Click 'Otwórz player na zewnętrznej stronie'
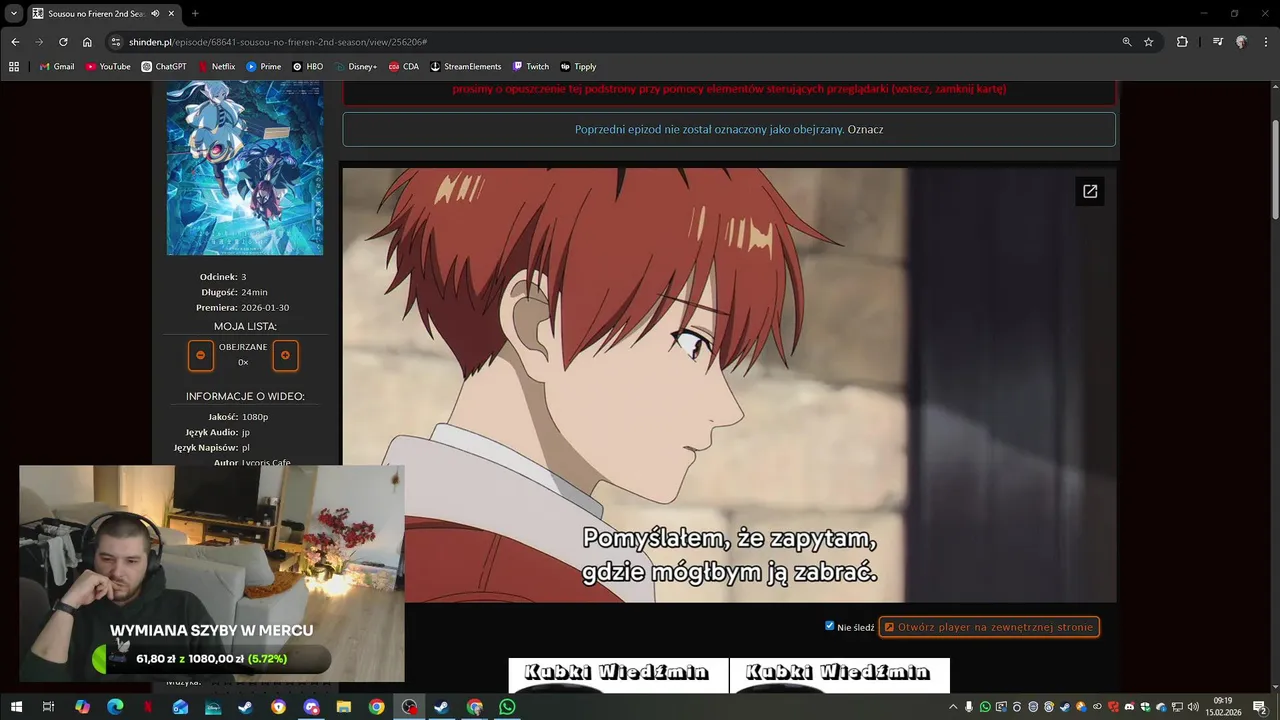 click(989, 627)
